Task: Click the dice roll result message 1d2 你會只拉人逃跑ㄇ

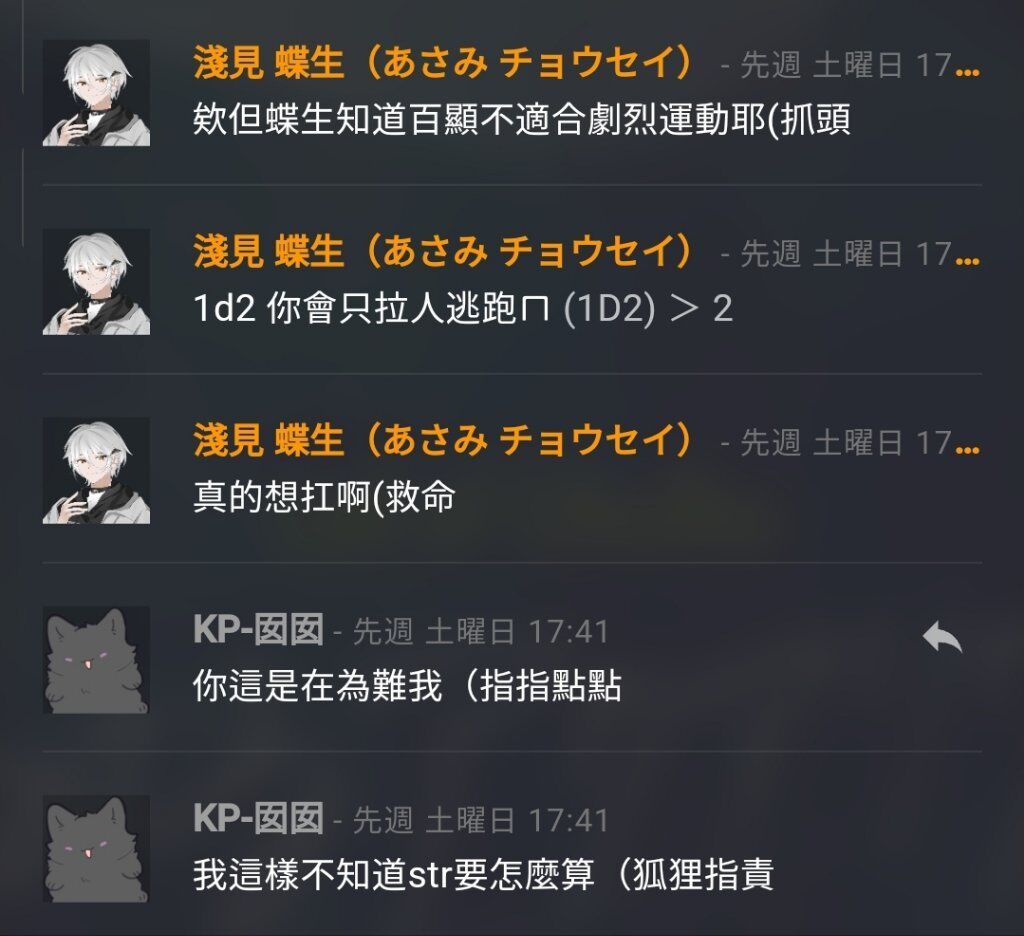Action: click(x=463, y=308)
